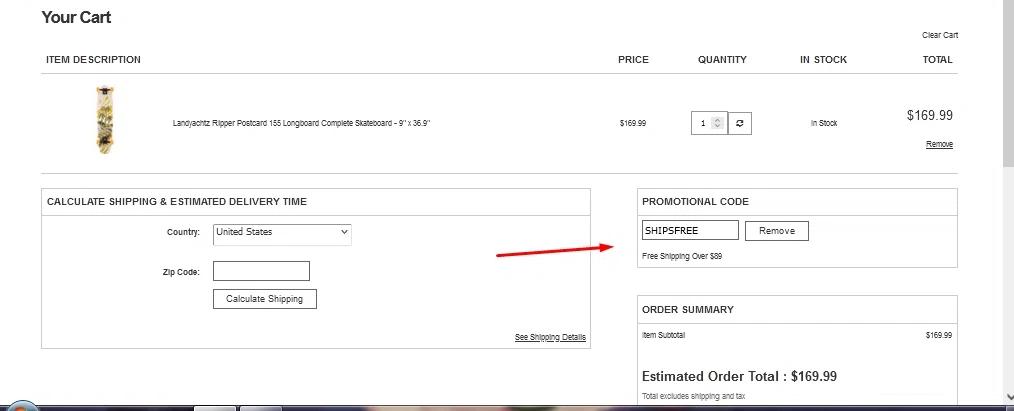Focus the Zip Code input field
Screen dimensions: 1014x411
(x=261, y=271)
